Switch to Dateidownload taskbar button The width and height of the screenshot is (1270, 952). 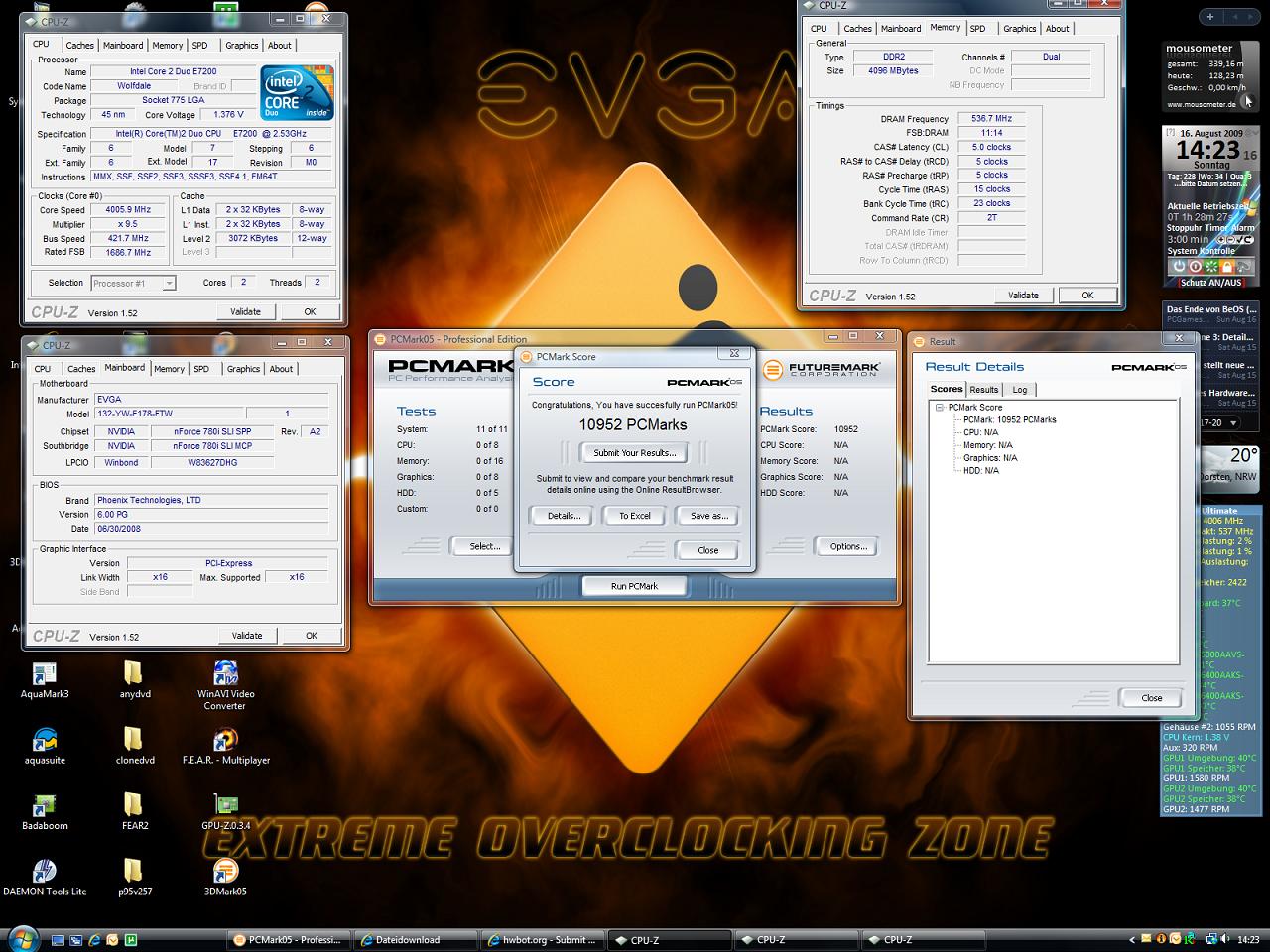(x=415, y=940)
